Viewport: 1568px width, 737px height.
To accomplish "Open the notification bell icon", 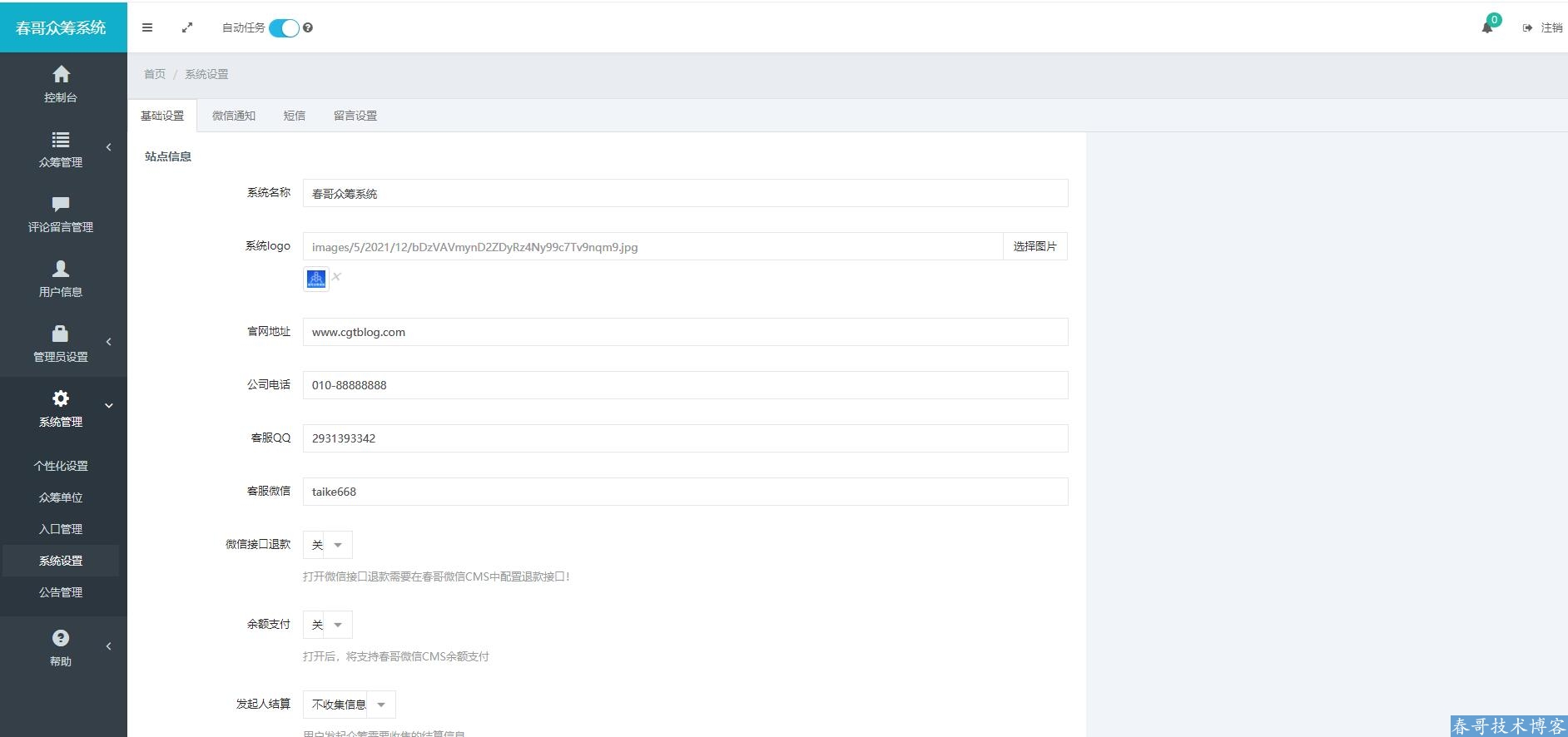I will [x=1487, y=27].
